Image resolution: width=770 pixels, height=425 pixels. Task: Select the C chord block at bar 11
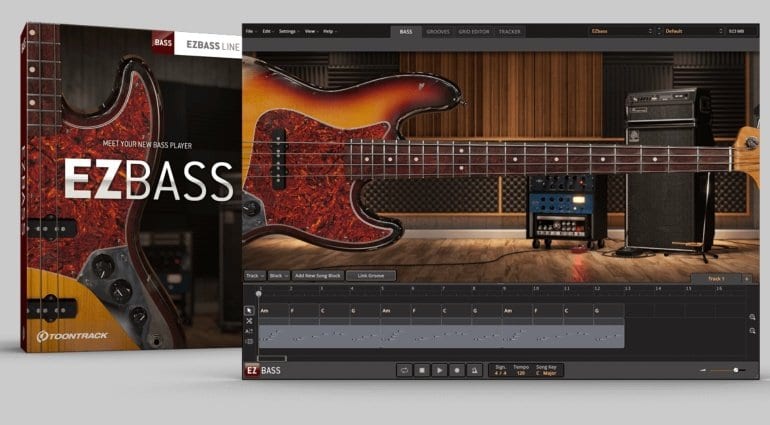[x=578, y=311]
